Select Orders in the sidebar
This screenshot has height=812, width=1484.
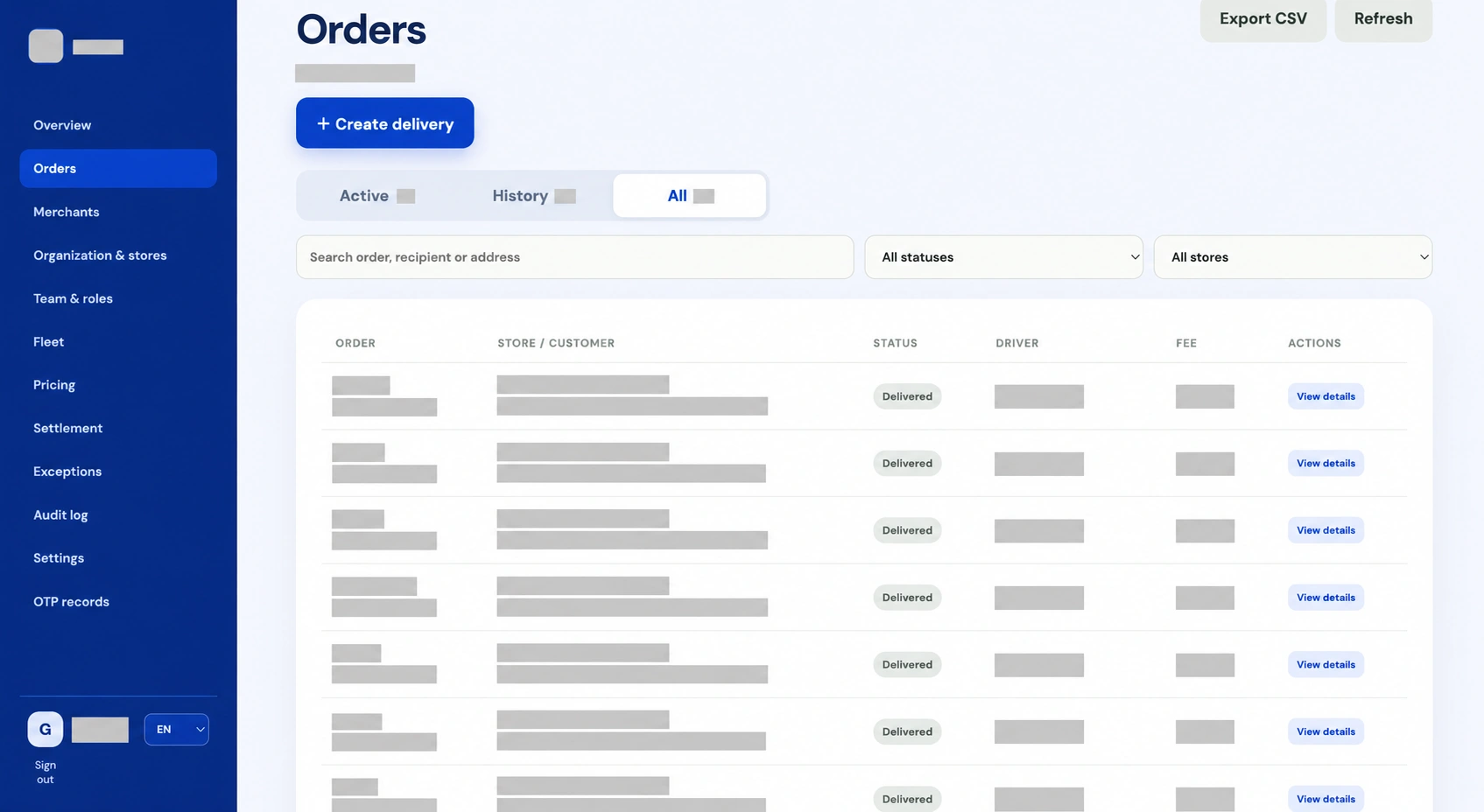click(x=118, y=168)
